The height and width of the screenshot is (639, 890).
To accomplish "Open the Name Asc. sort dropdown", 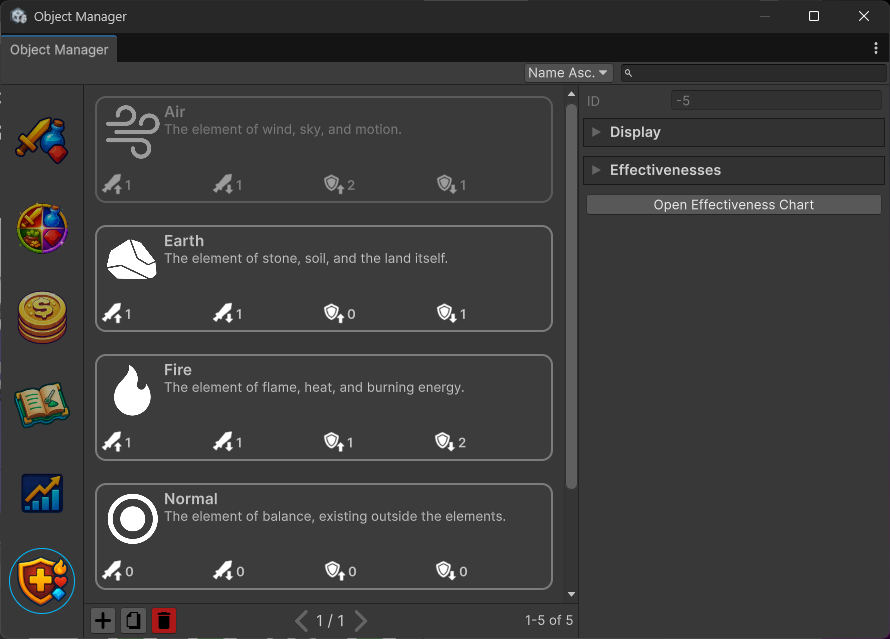I will click(x=568, y=73).
